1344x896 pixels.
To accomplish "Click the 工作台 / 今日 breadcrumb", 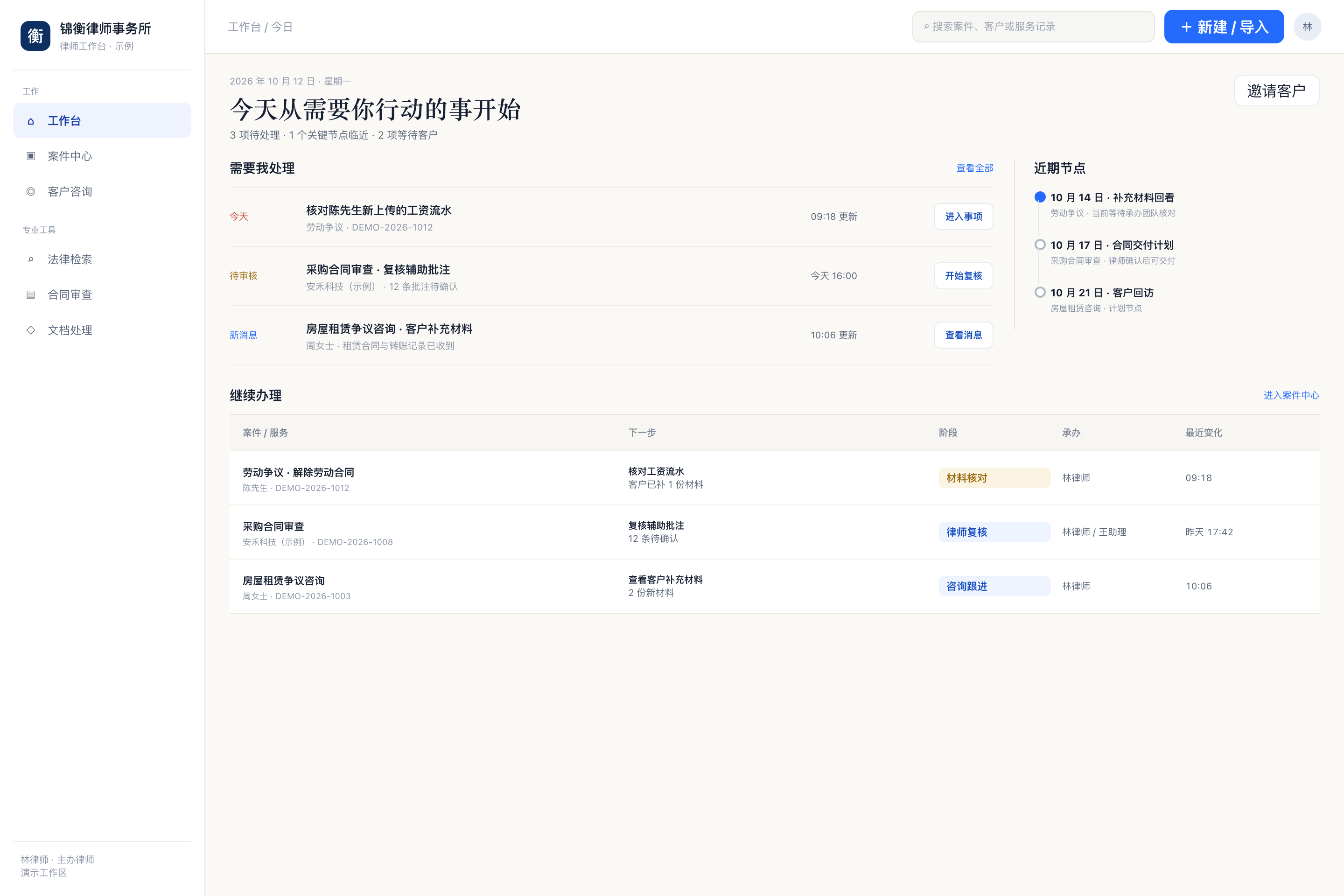I will (x=260, y=27).
